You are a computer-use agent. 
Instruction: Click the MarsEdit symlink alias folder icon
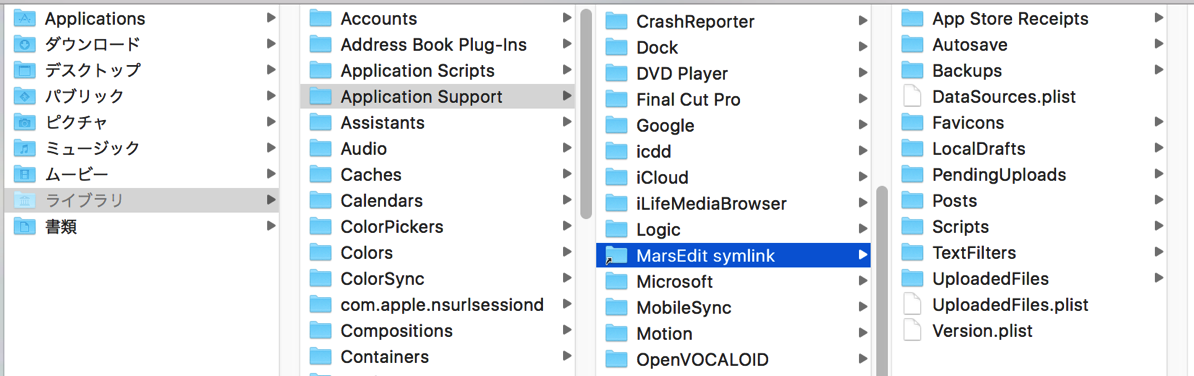coord(615,256)
